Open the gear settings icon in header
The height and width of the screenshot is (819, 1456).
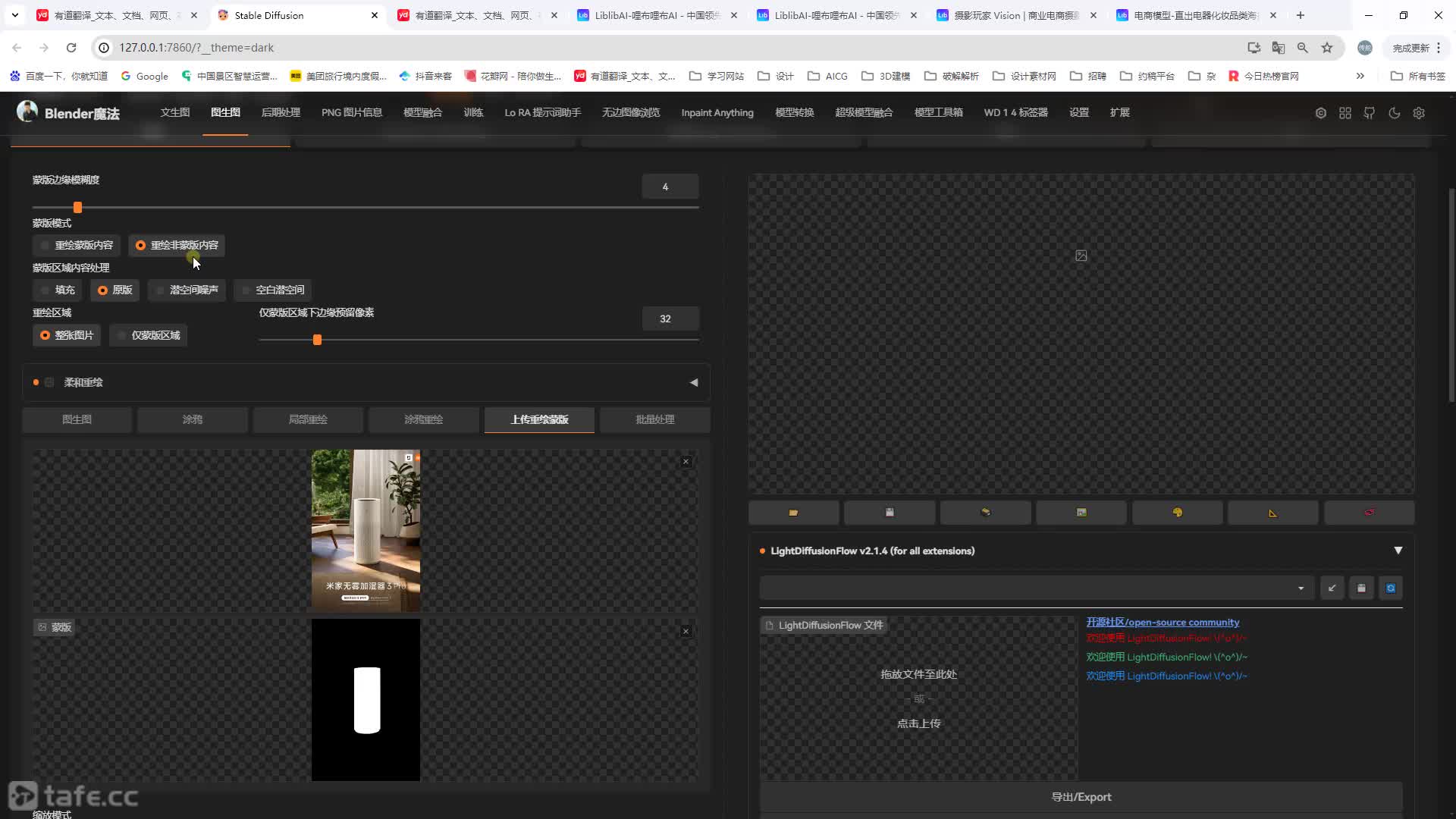click(1419, 113)
